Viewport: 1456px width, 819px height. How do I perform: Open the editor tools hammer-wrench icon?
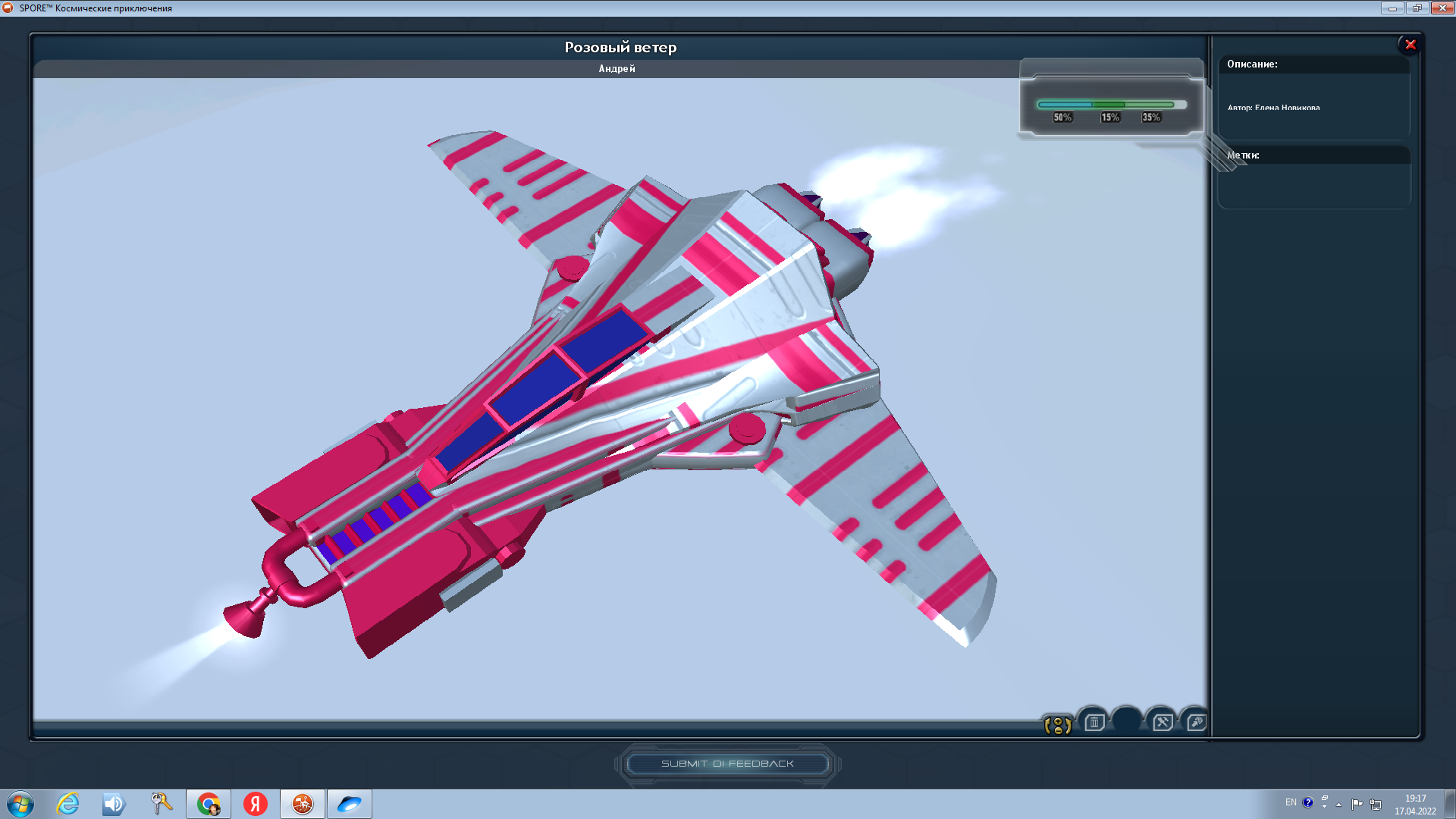click(1163, 723)
